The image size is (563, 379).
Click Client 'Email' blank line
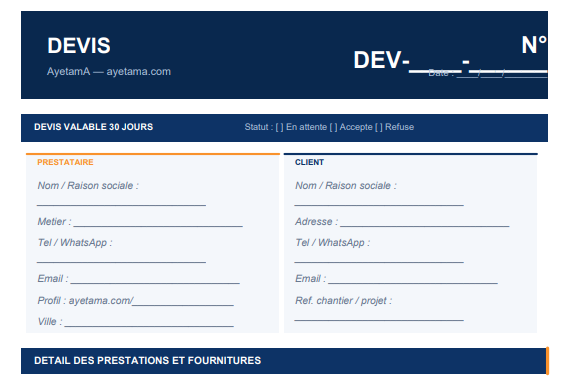(413, 283)
